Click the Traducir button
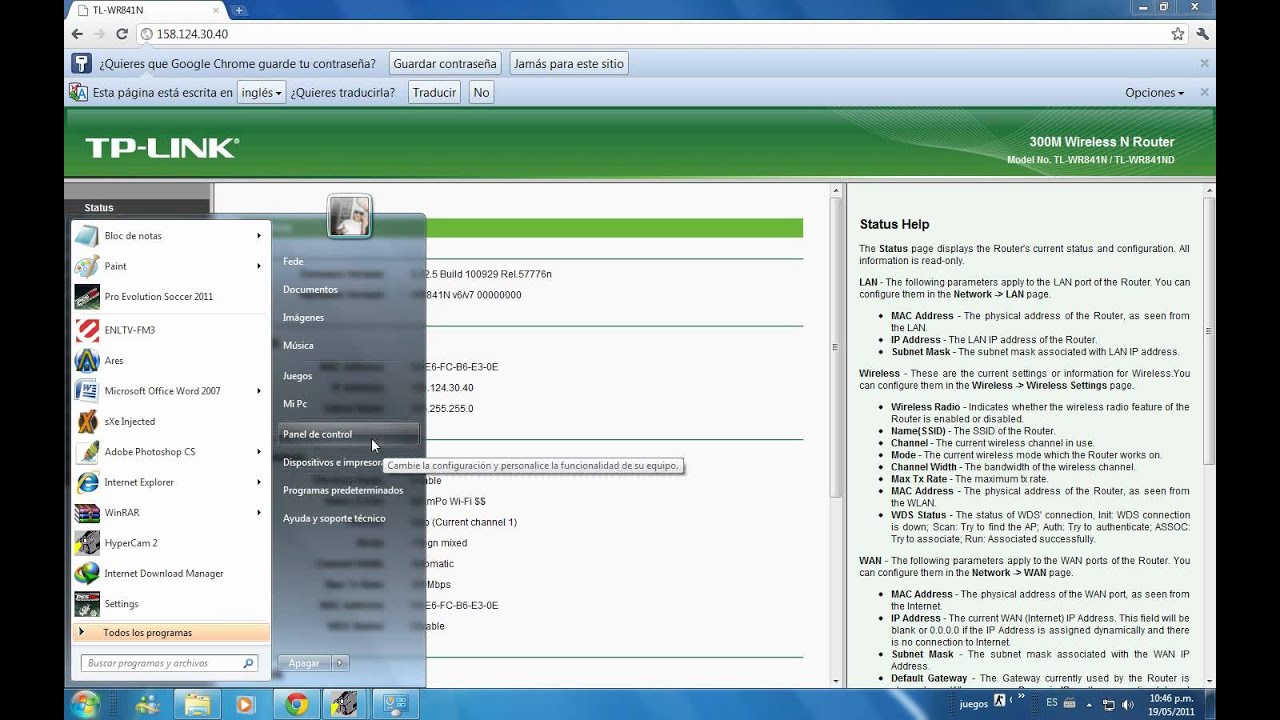1280x720 pixels. [x=434, y=93]
